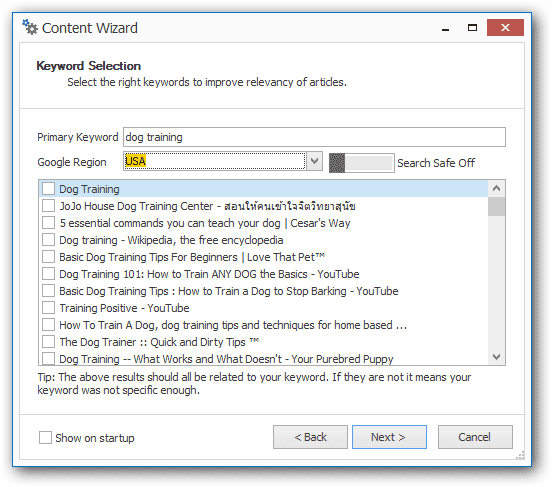The image size is (552, 487).
Task: Check the Dog Training result checkbox
Action: (48, 189)
